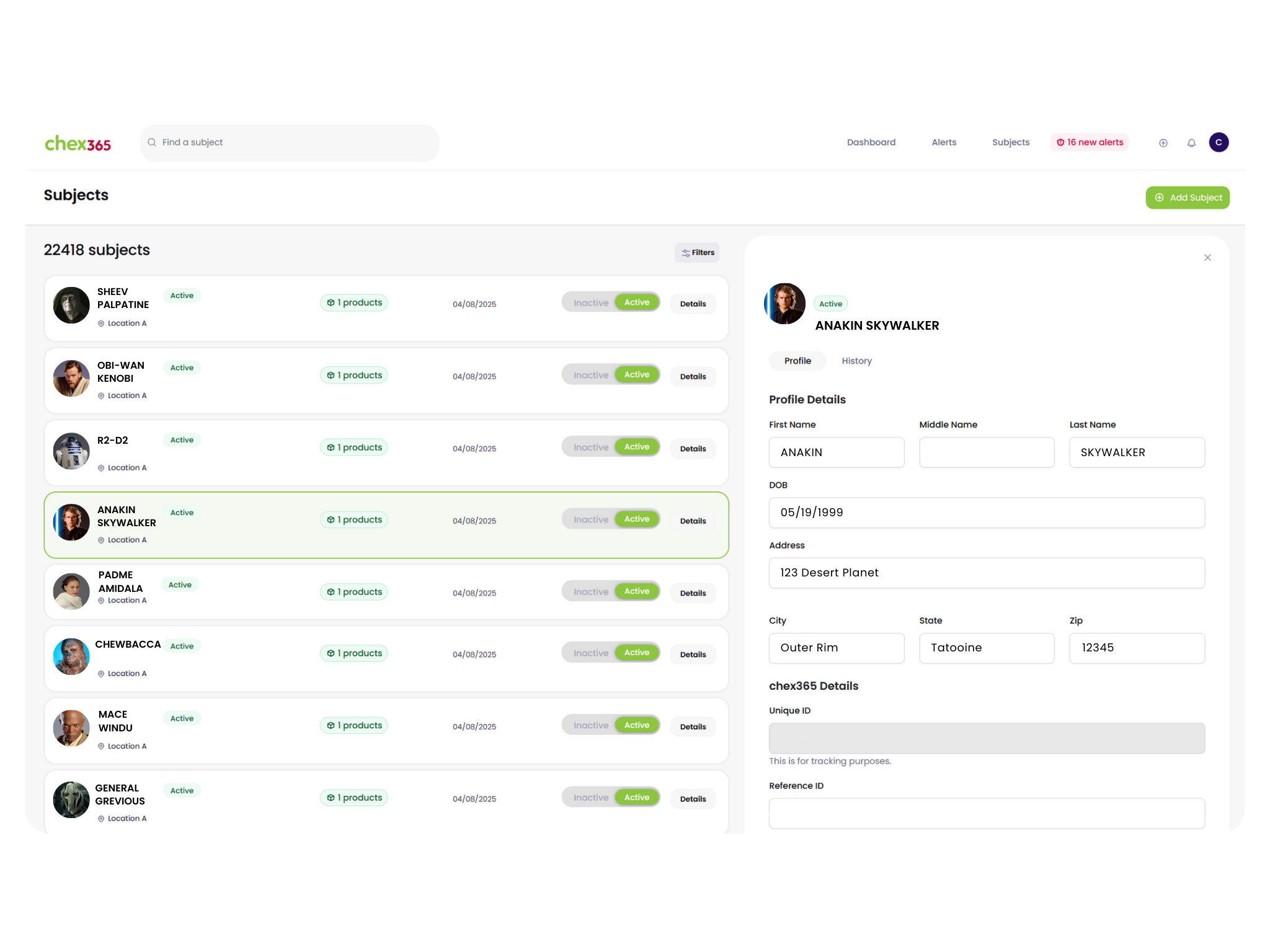Open the Alerts menu item
Viewport: 1270px width, 952px height.
944,143
